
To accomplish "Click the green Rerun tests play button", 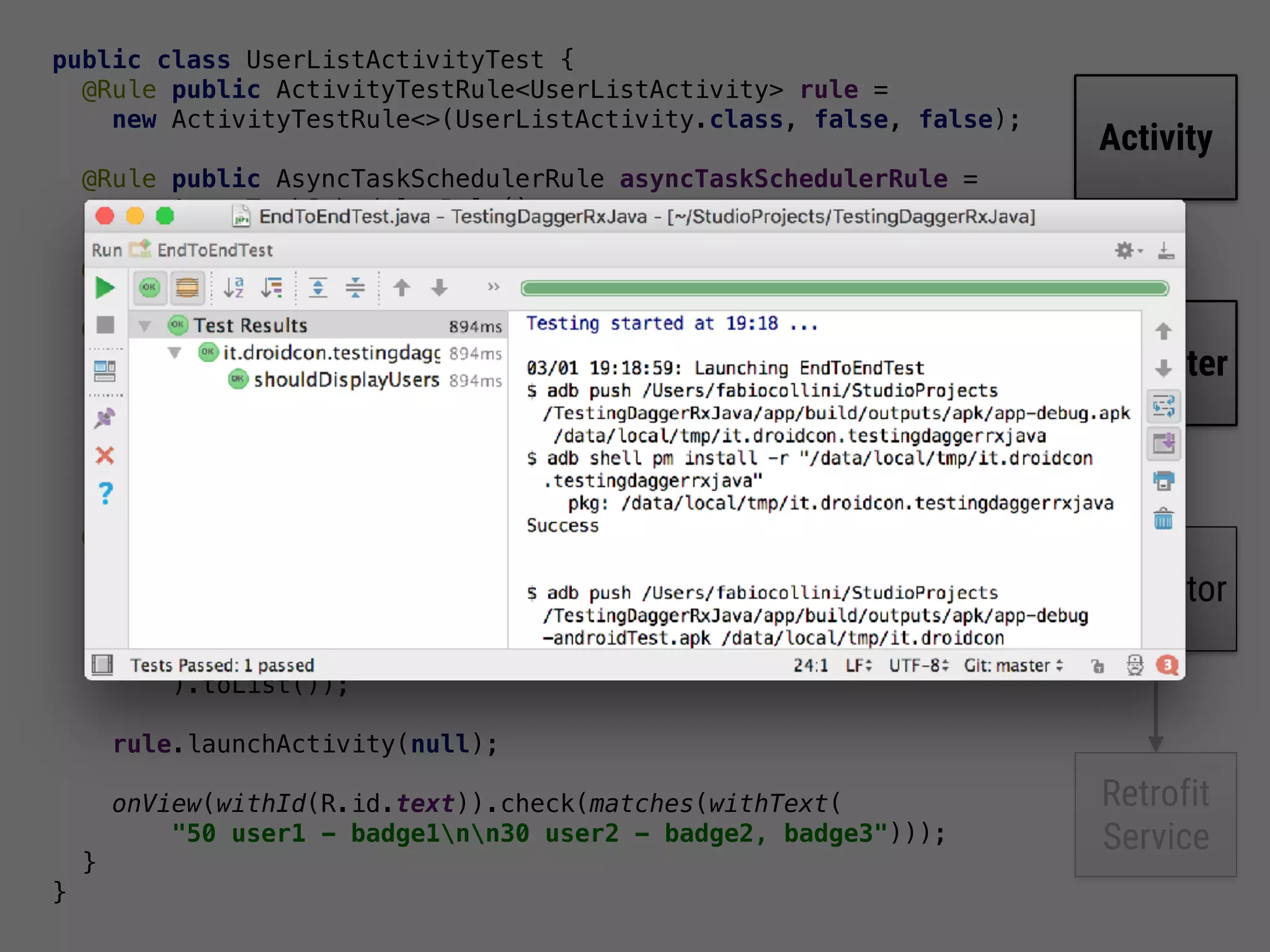I will 105,288.
